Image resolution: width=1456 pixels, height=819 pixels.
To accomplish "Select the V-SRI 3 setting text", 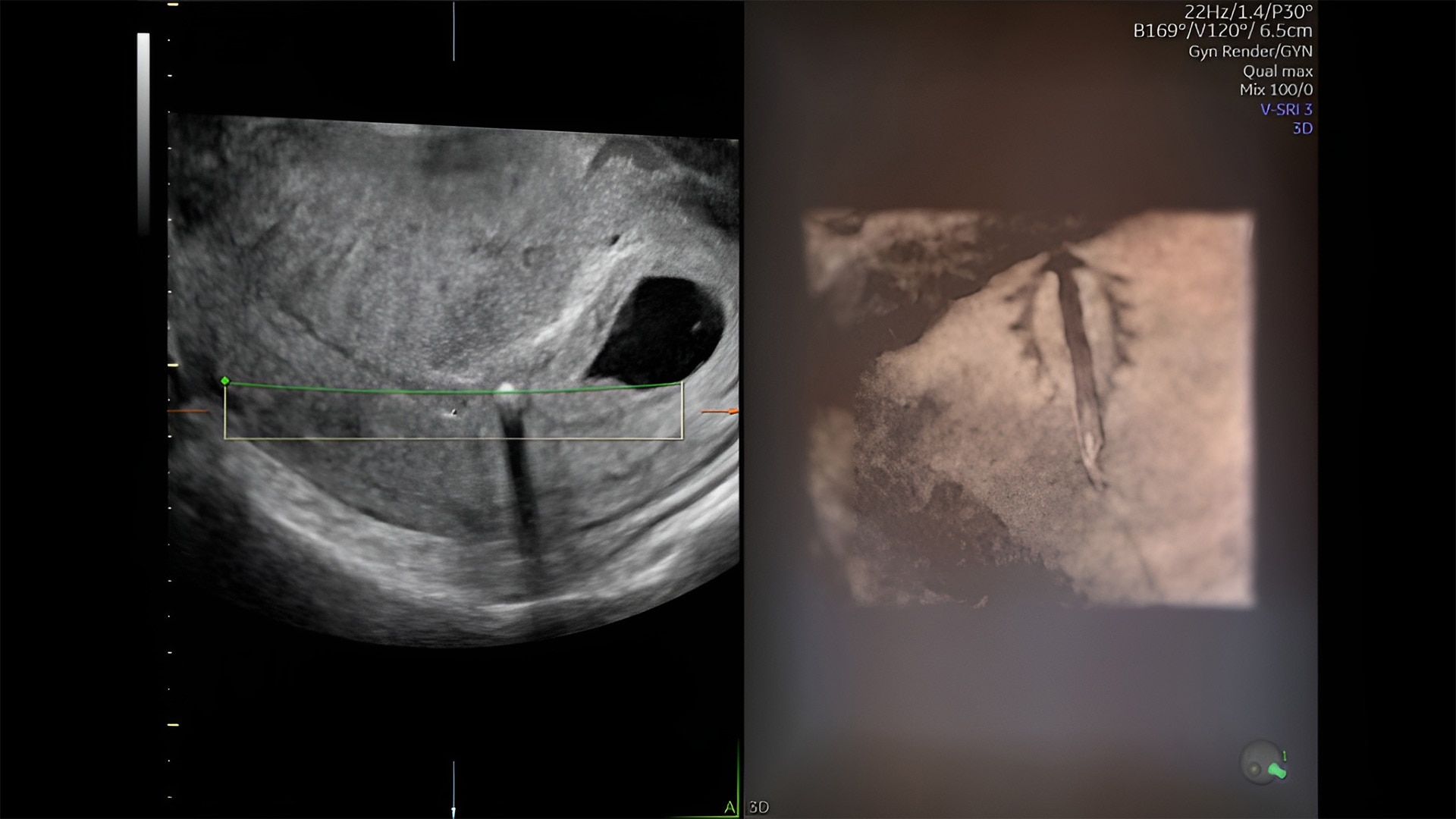I will (x=1285, y=109).
